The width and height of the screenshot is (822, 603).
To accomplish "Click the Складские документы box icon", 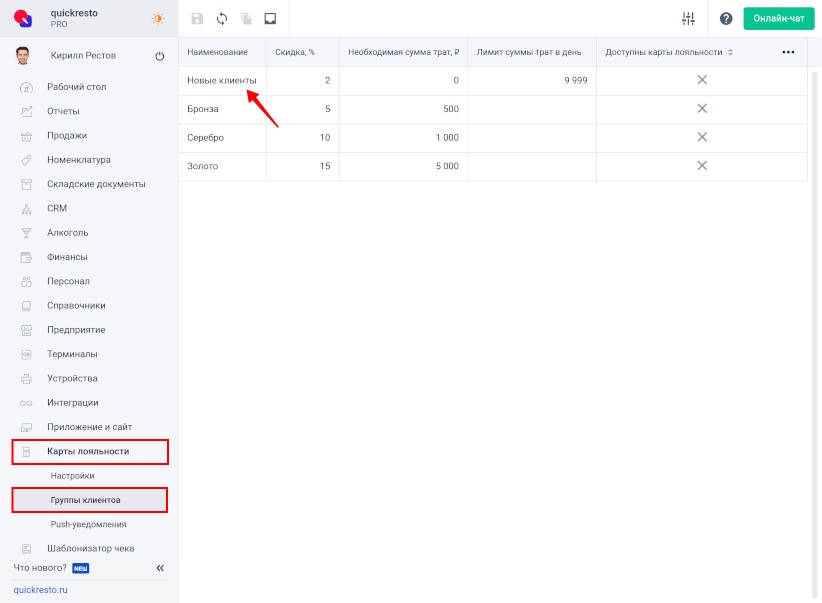I will click(26, 184).
